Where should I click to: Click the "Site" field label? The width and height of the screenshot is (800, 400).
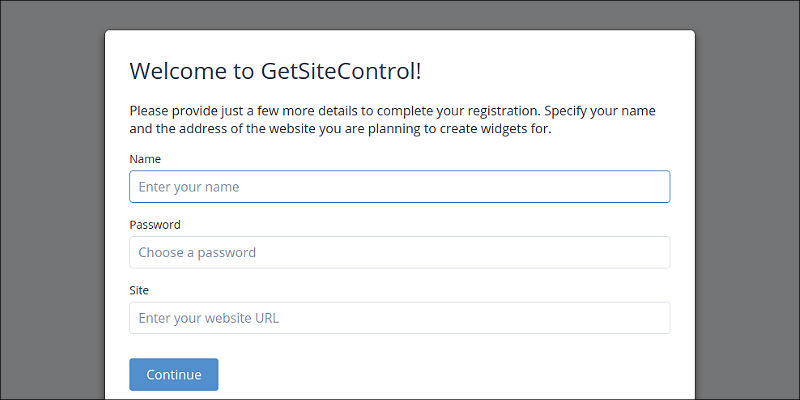[x=140, y=290]
